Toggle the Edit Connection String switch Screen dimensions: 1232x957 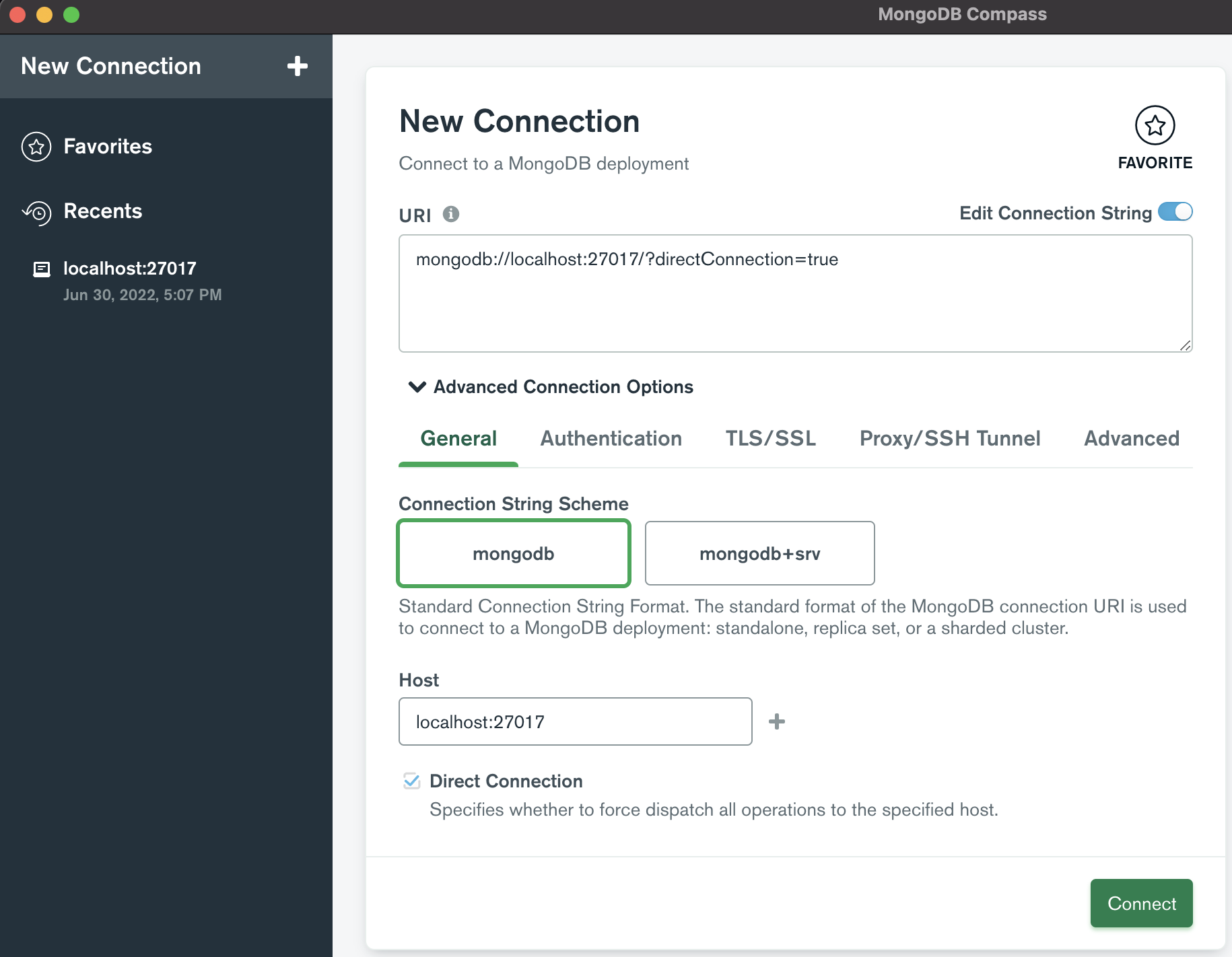pos(1175,212)
